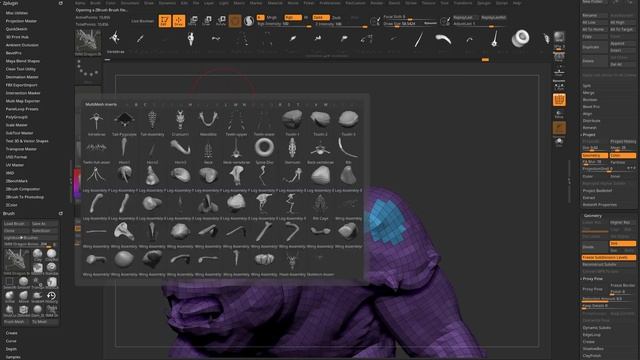Pick the Spine Disc torus mesh
This screenshot has width=640, height=360.
pos(264,151)
